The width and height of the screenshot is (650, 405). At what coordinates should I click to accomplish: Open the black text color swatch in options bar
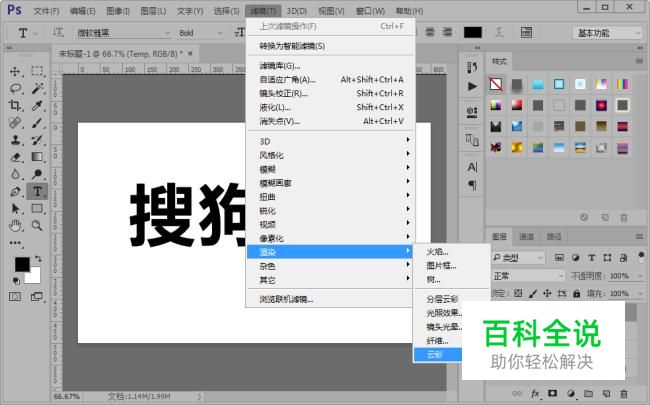[x=473, y=32]
